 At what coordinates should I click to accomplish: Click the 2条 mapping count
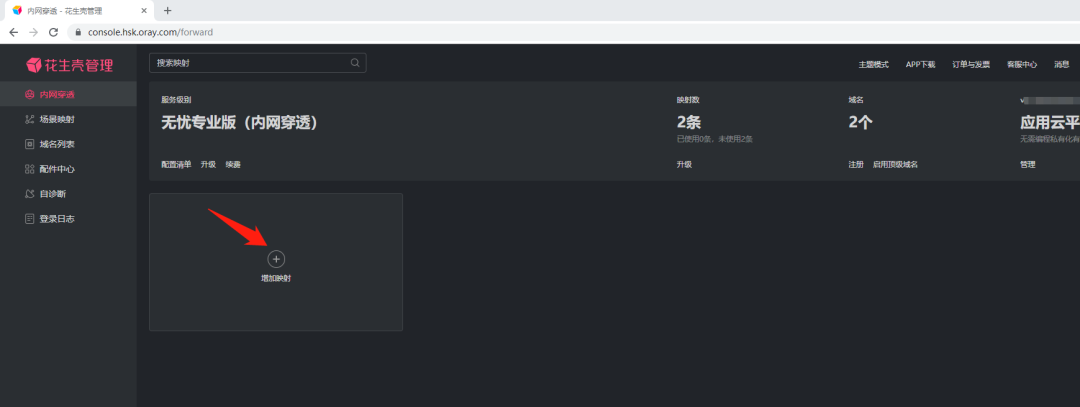coord(689,123)
